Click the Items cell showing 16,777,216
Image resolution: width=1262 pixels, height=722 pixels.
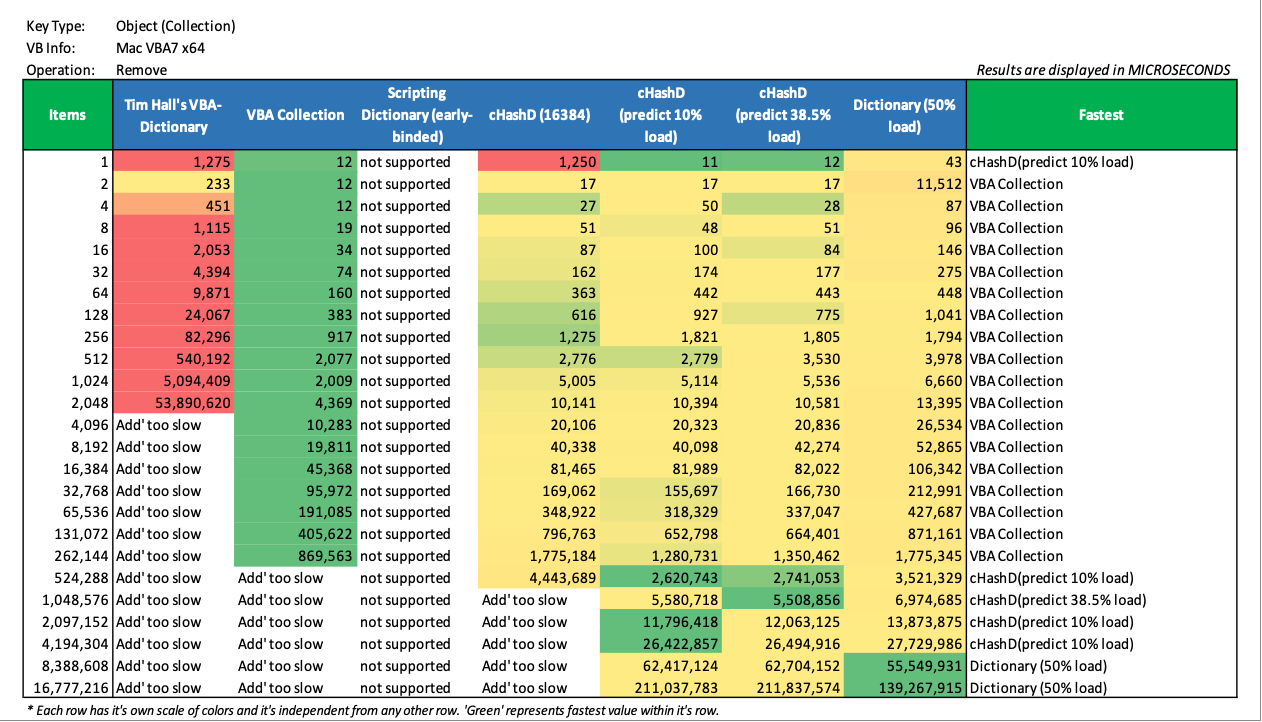(x=68, y=688)
